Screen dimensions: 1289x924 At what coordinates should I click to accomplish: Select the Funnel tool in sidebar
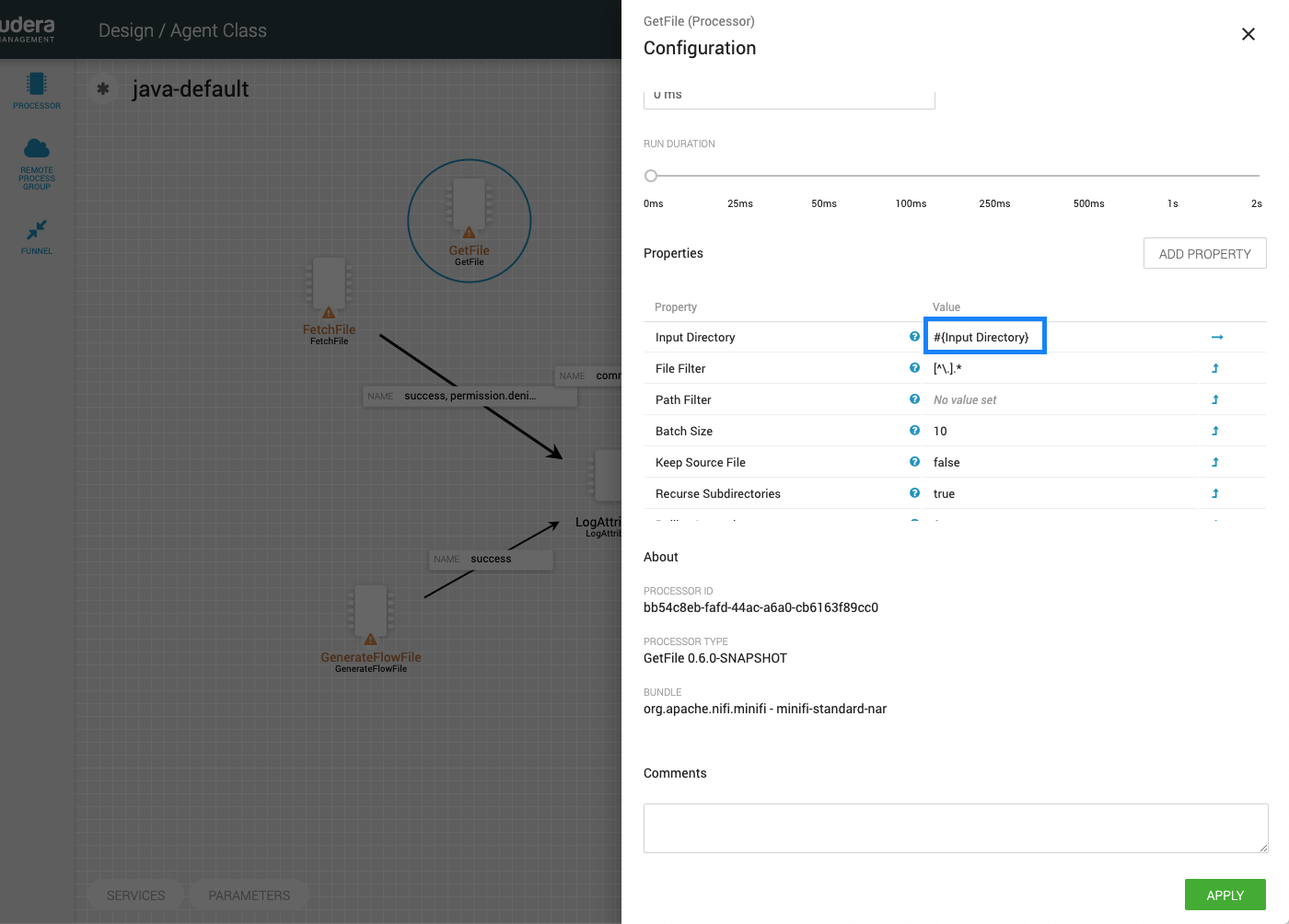(x=37, y=237)
